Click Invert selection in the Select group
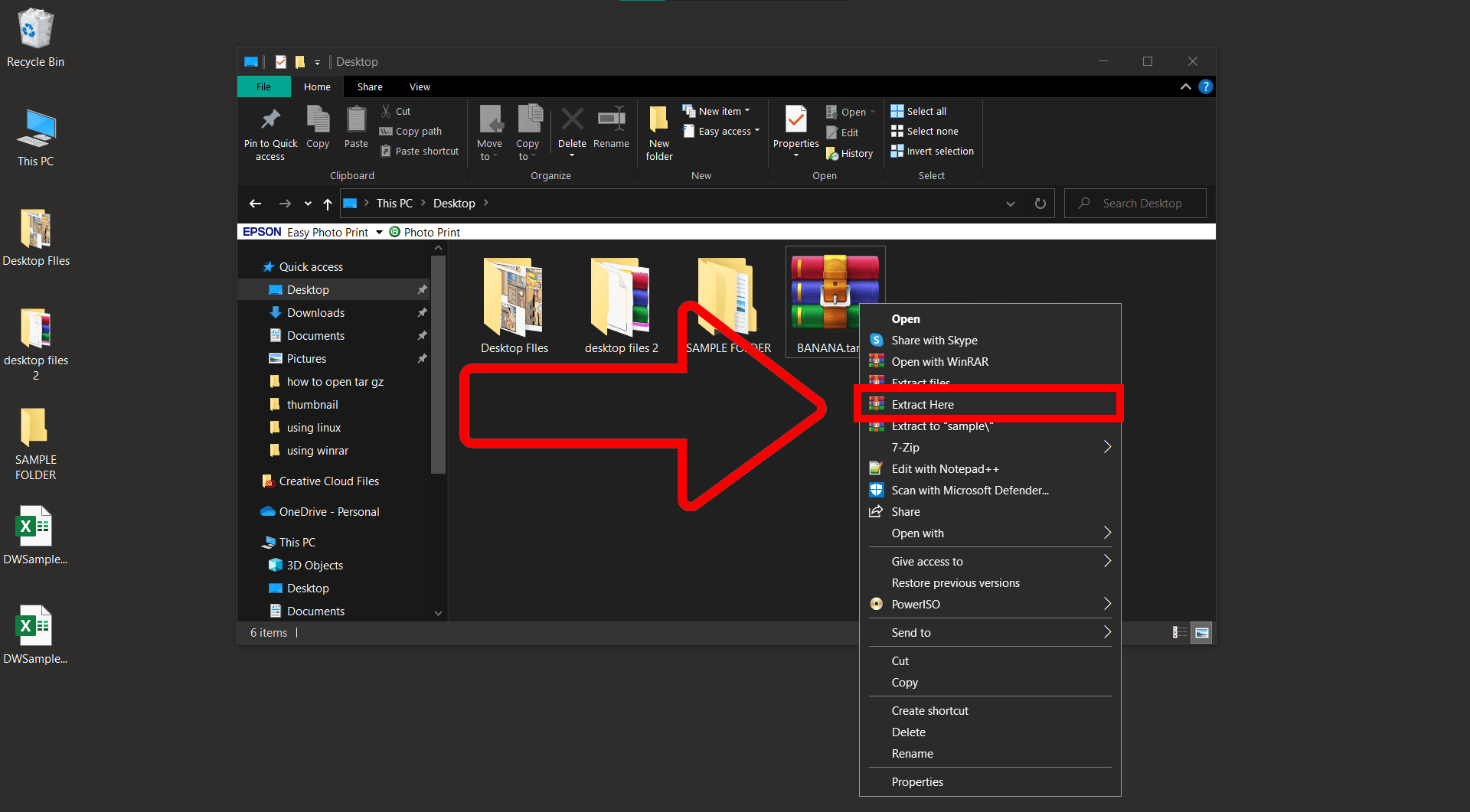1470x812 pixels. point(932,151)
